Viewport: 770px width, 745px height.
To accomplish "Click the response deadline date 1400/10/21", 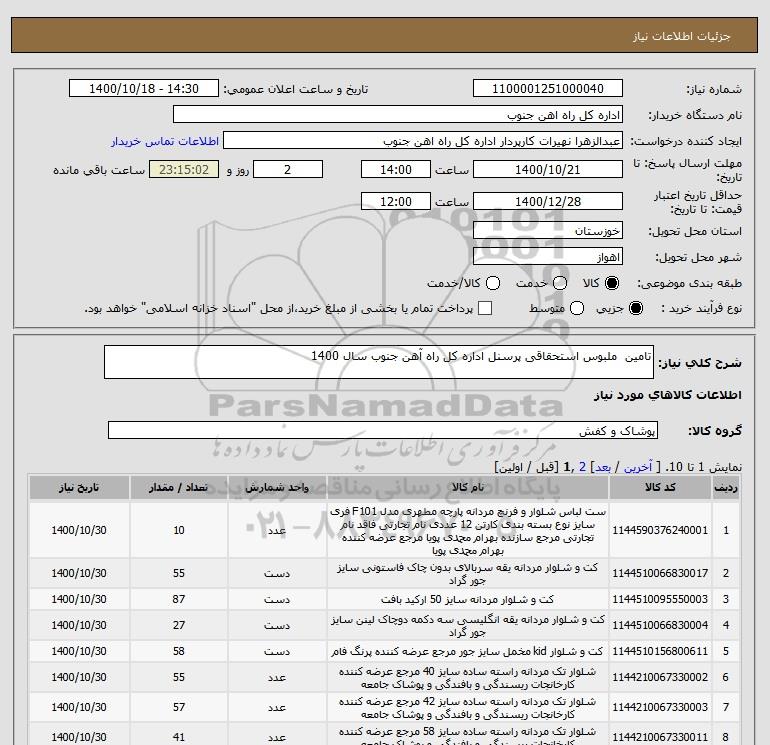I will pyautogui.click(x=548, y=169).
